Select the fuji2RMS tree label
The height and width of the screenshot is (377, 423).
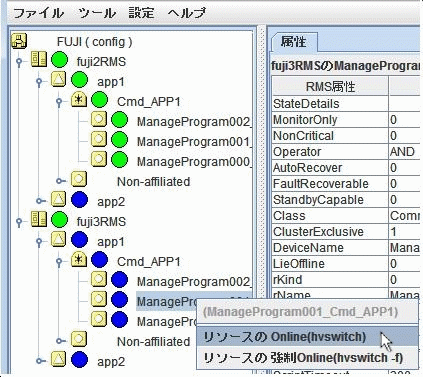(x=101, y=62)
